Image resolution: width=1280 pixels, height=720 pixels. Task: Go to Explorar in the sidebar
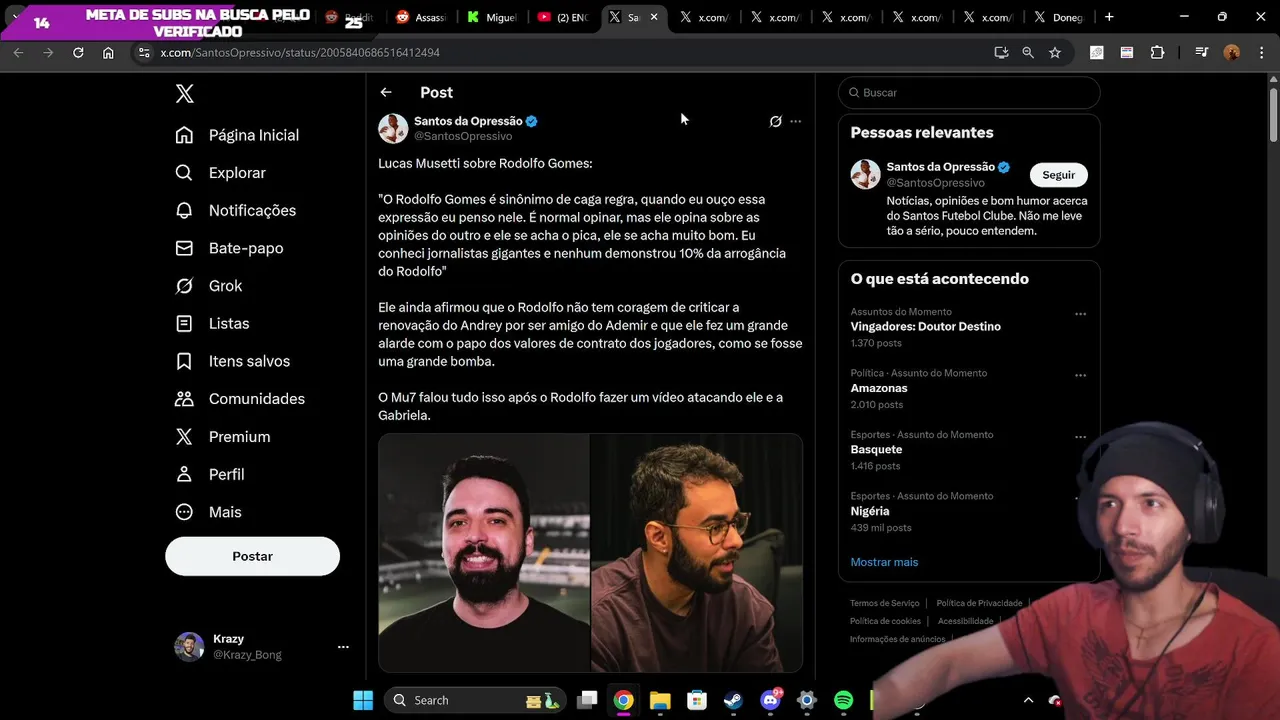pos(221,173)
